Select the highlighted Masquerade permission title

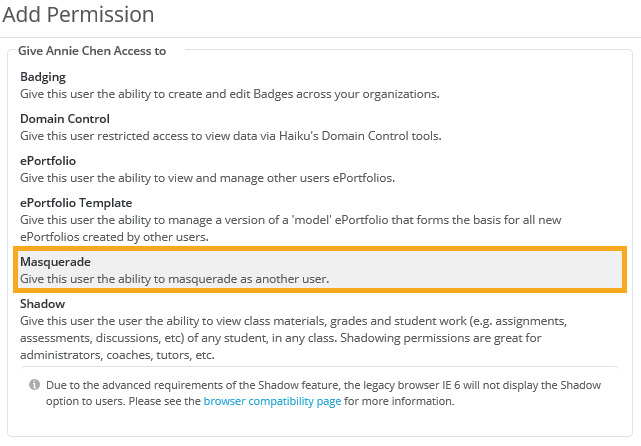[x=55, y=261]
